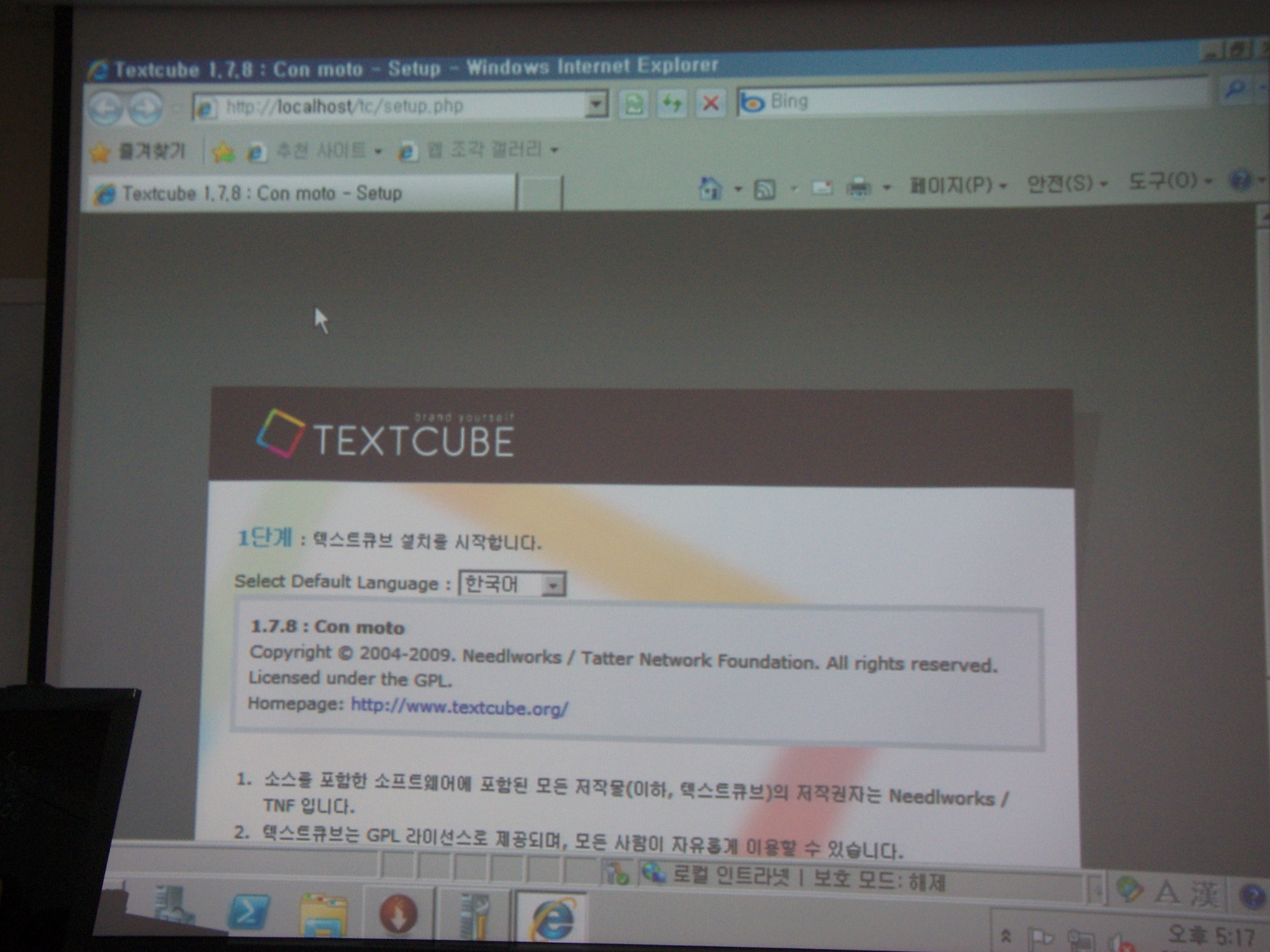
Task: Click 'Licensed under the GPL.' text
Action: [x=350, y=678]
